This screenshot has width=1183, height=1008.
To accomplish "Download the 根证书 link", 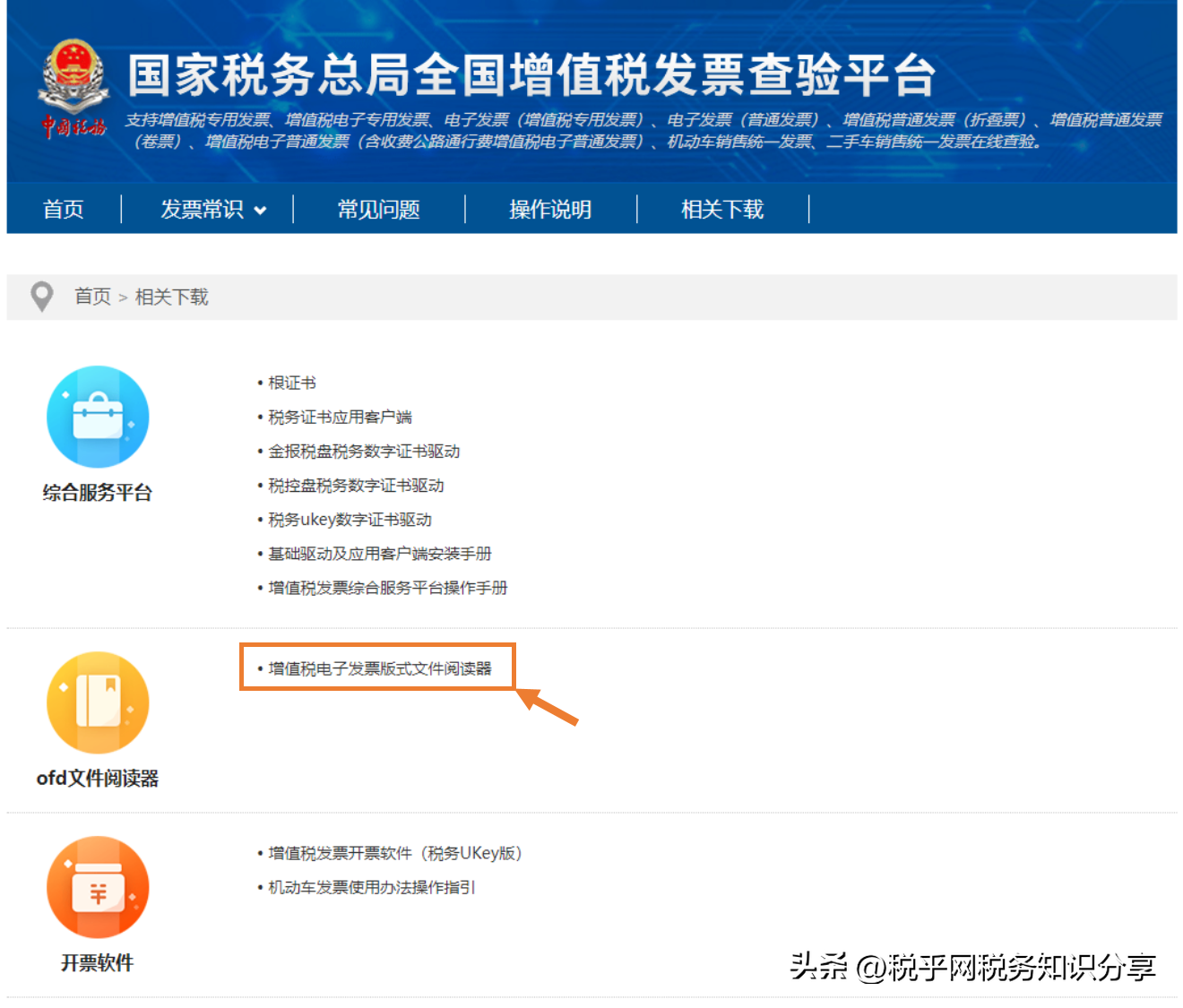I will tap(292, 383).
